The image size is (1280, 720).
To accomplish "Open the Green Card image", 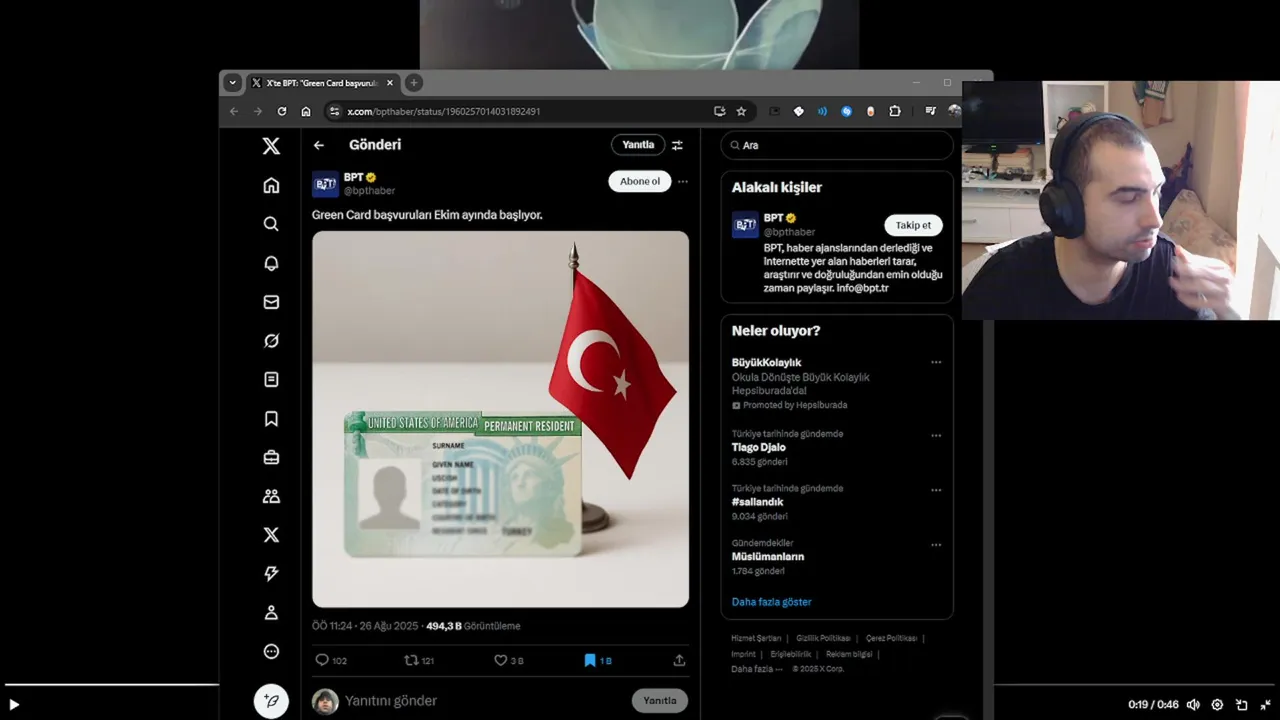I will [x=500, y=419].
